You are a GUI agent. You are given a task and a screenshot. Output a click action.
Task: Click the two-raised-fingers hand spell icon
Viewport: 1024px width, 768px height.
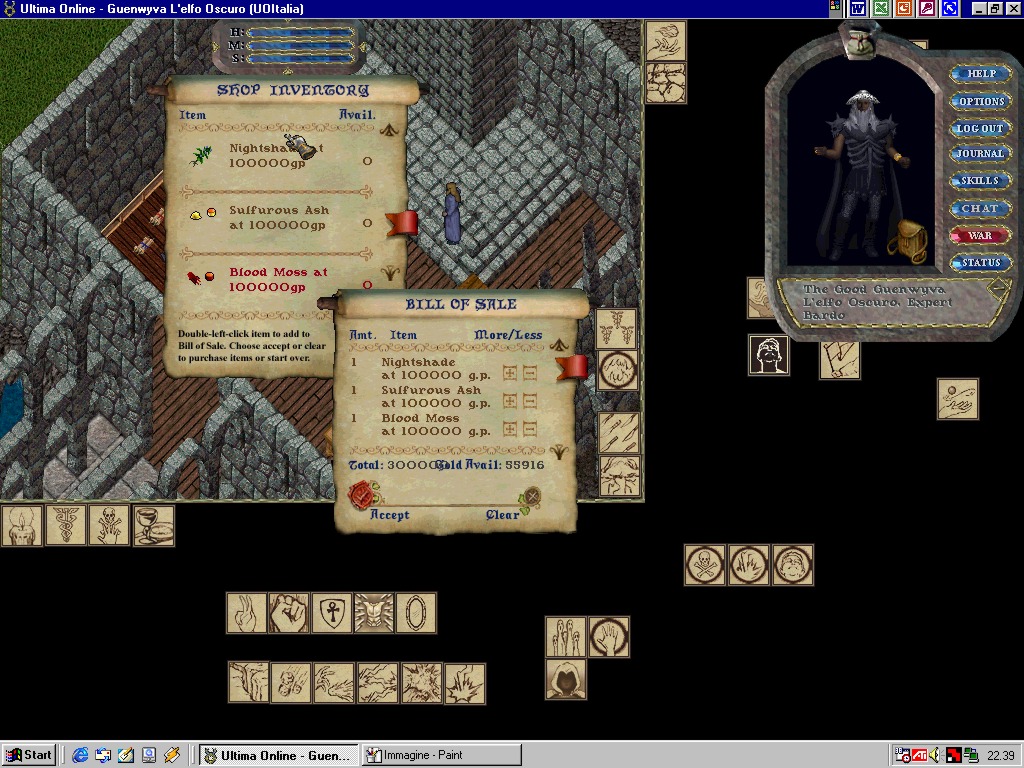(247, 613)
